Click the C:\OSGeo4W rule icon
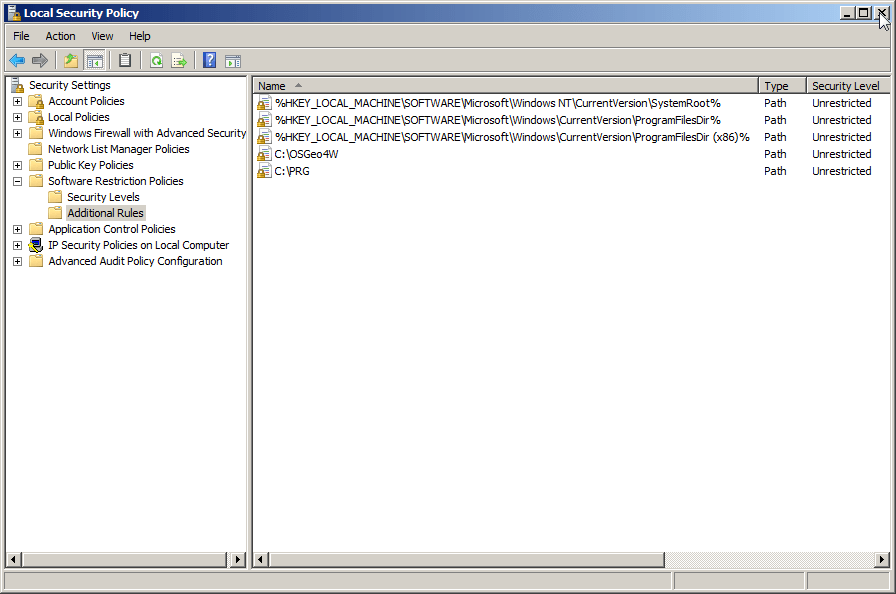 point(264,154)
